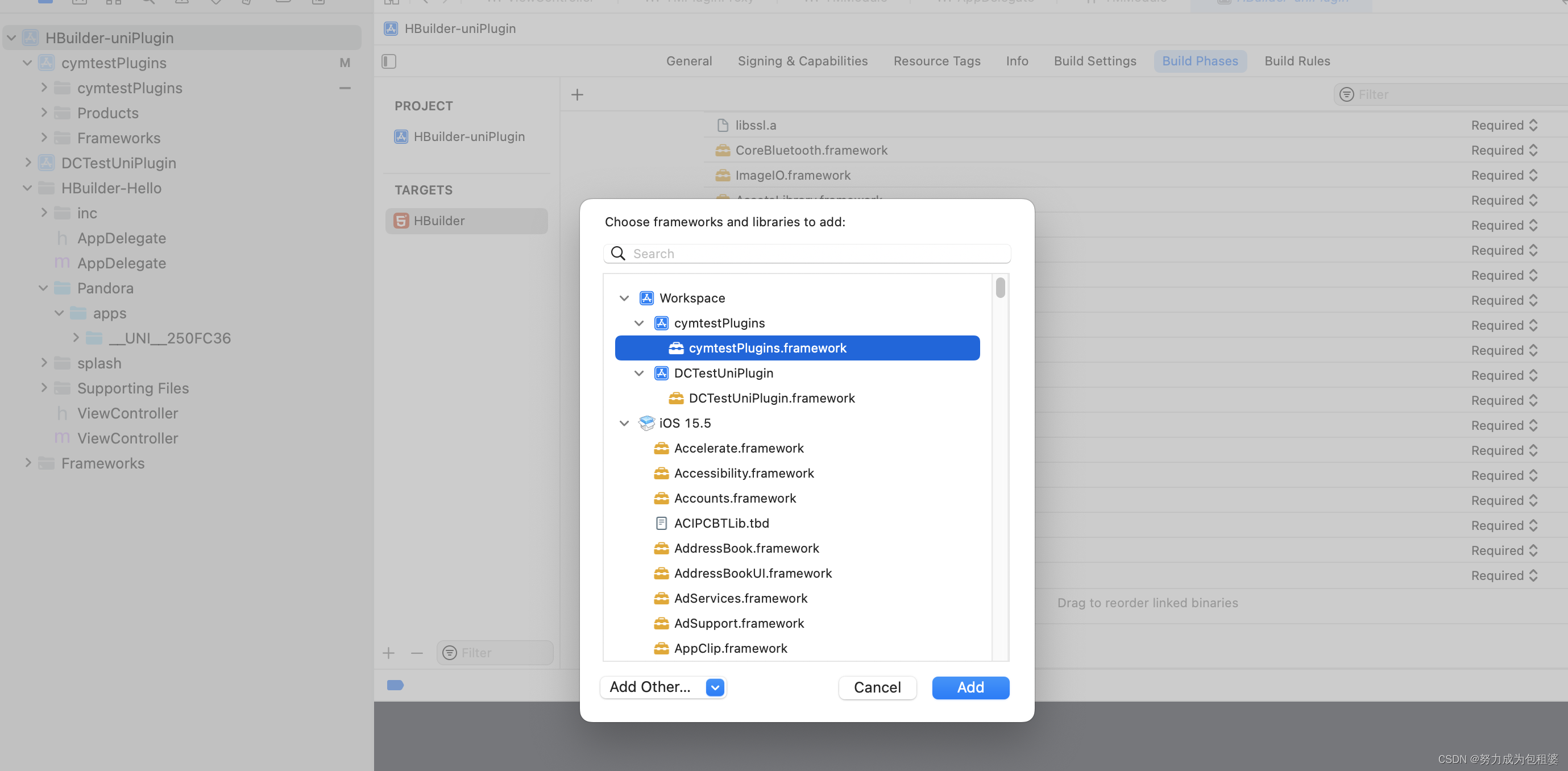Select cymtestPlugins.framework in the list
Screen dimensions: 1568x771
click(x=767, y=348)
